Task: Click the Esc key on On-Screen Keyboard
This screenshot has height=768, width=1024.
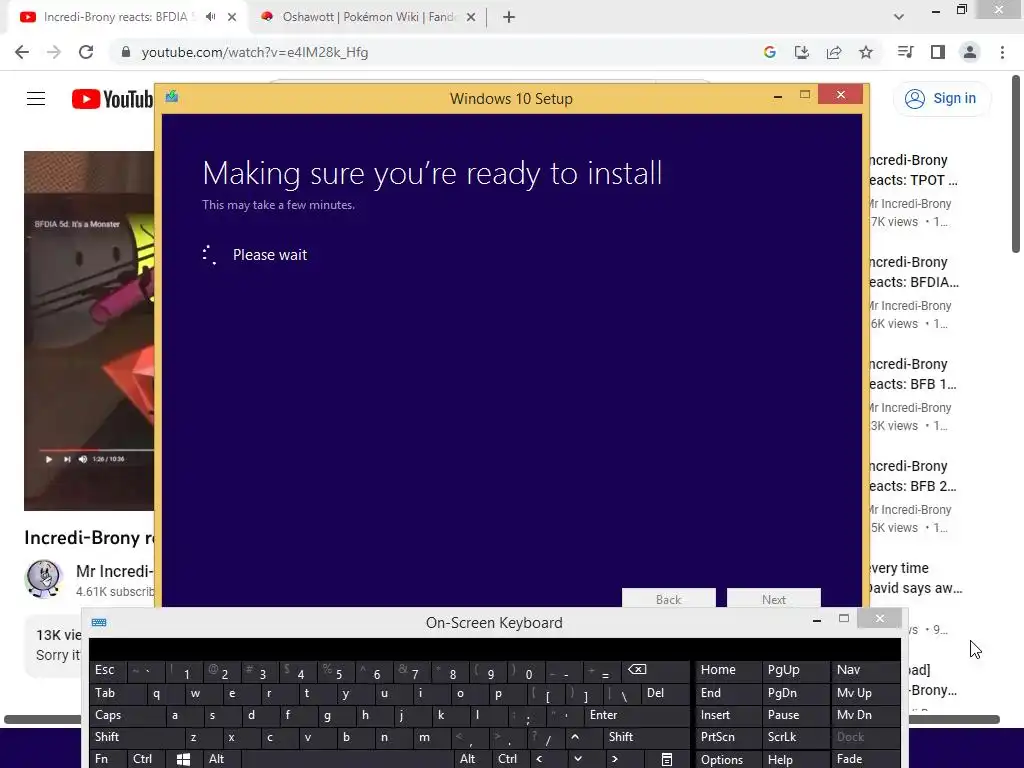Action: click(x=106, y=670)
